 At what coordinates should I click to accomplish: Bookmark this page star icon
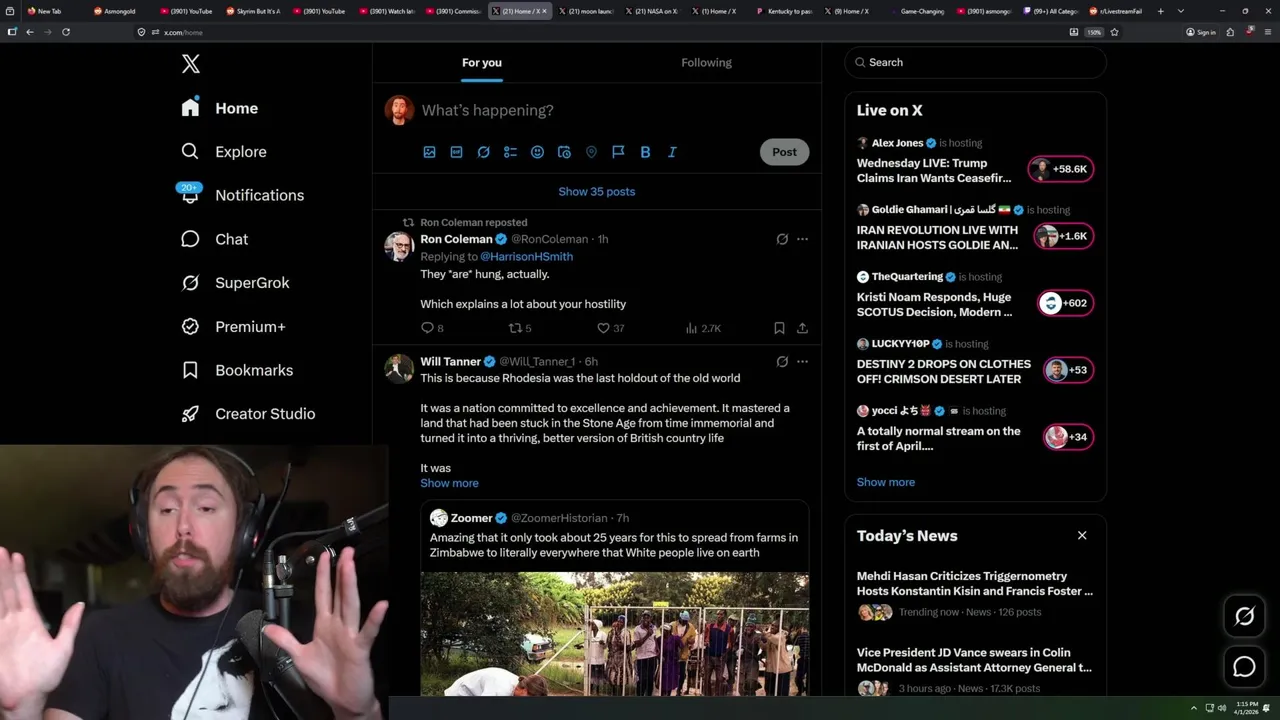[x=1114, y=32]
